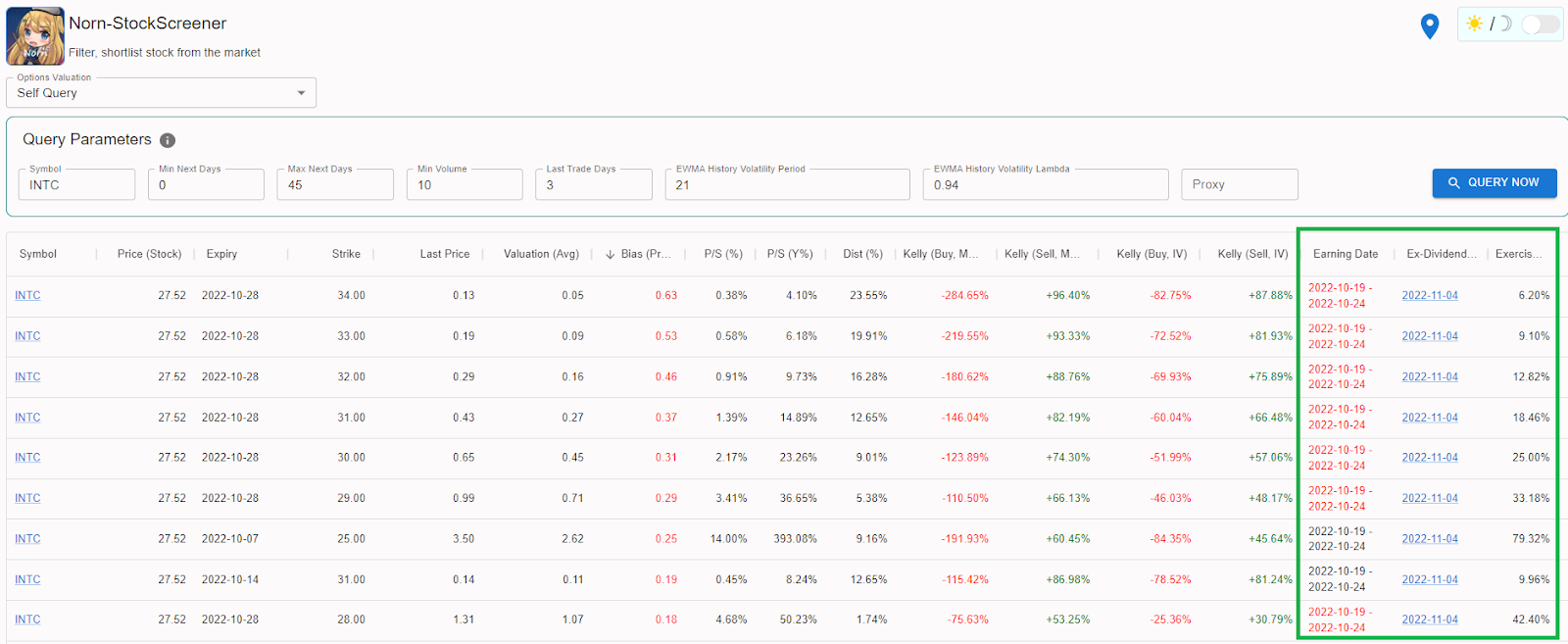Open 2022-11-04 ex-dividend link in 2022-10-14 row
The image size is (1568, 644).
(1430, 579)
